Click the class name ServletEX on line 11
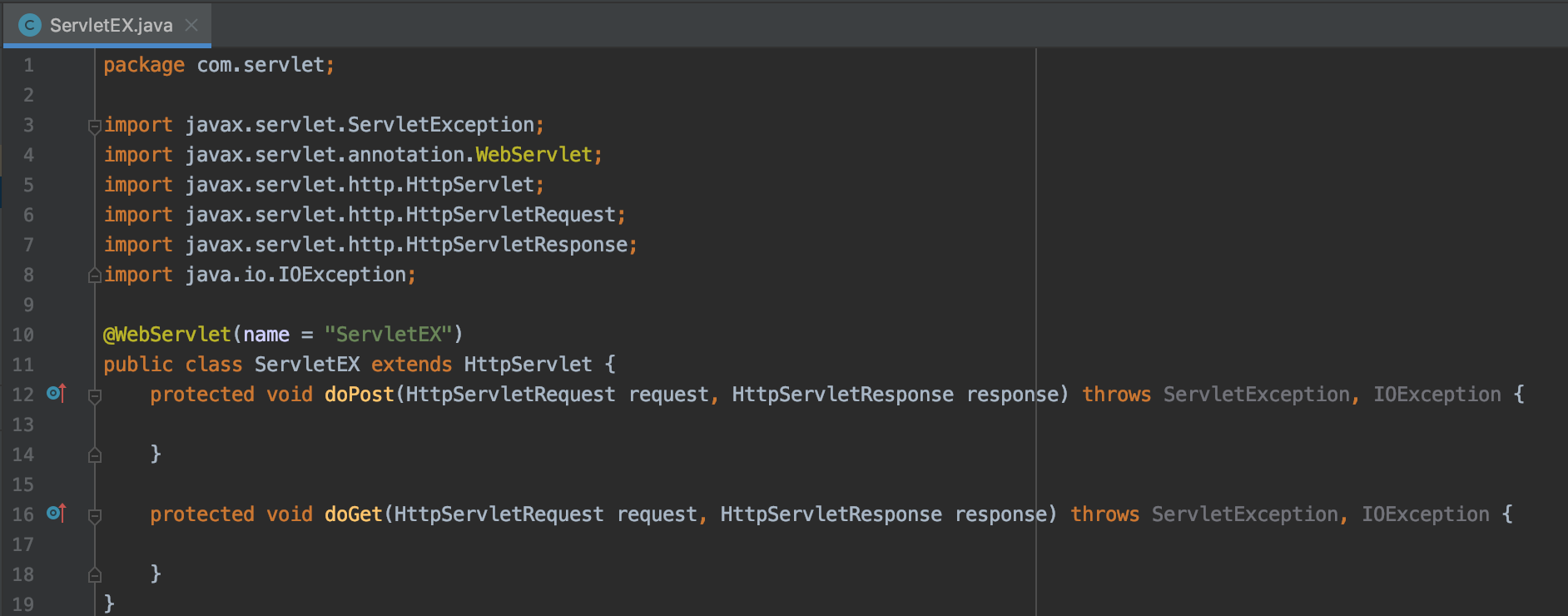 (x=307, y=365)
